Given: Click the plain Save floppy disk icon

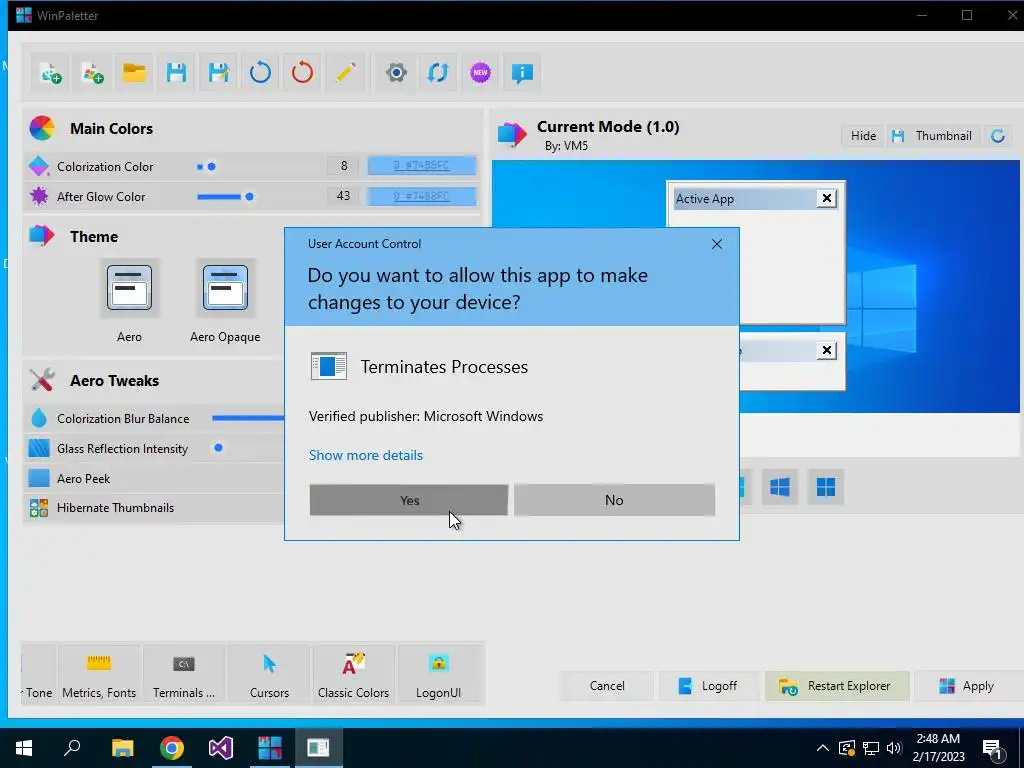Looking at the screenshot, I should pos(176,72).
